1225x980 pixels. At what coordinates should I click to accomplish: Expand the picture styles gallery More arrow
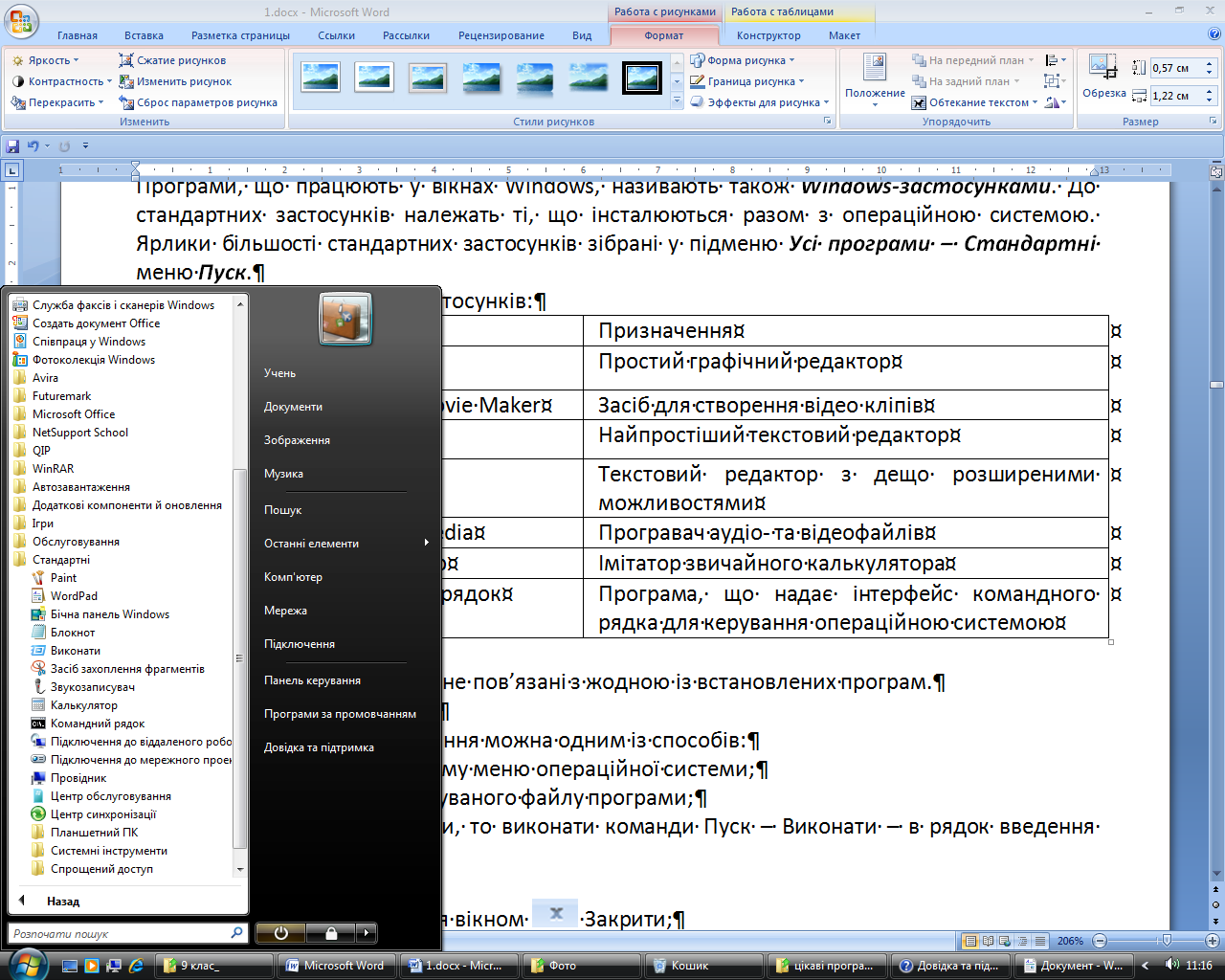678,100
